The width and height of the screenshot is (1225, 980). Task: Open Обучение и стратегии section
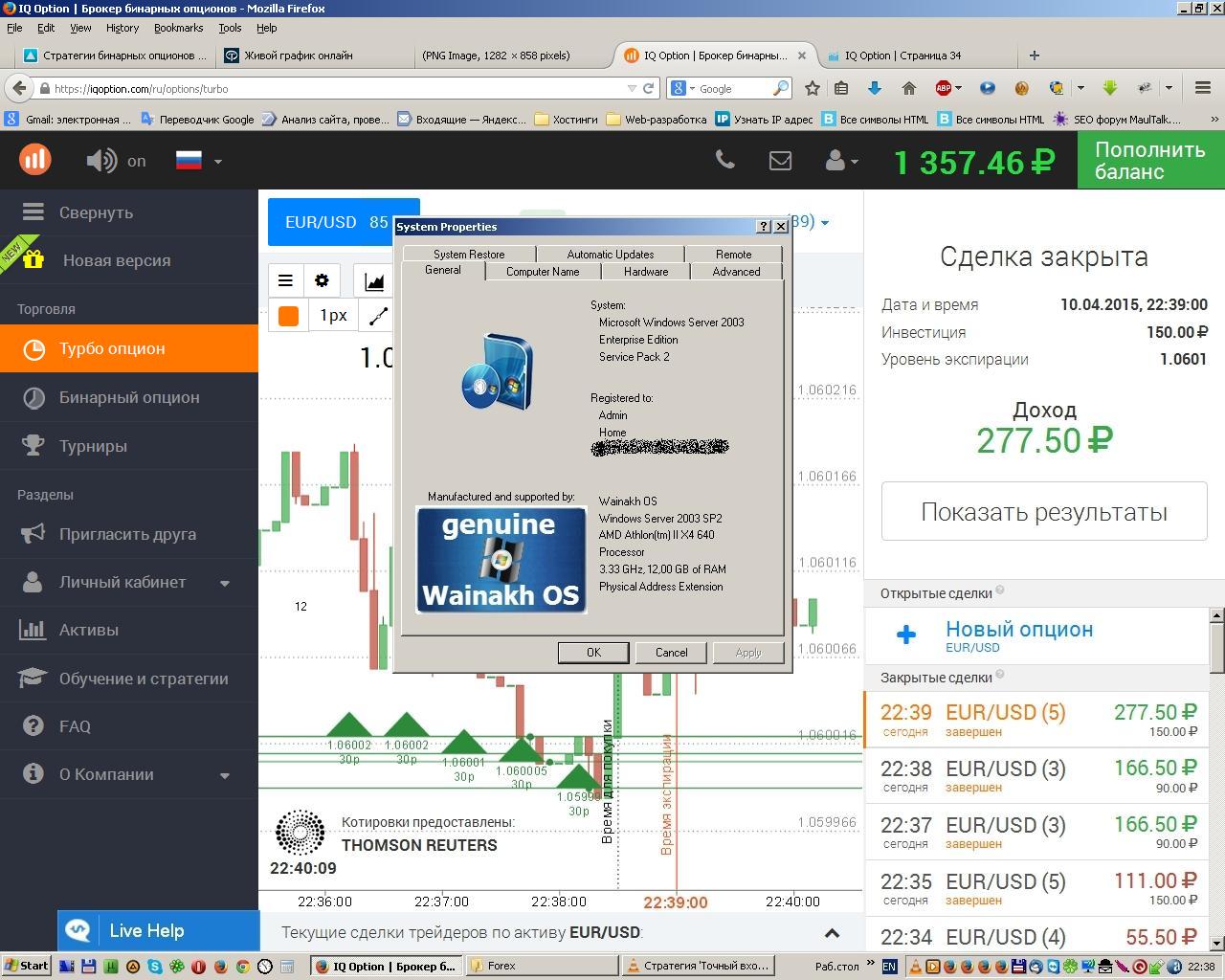129,679
